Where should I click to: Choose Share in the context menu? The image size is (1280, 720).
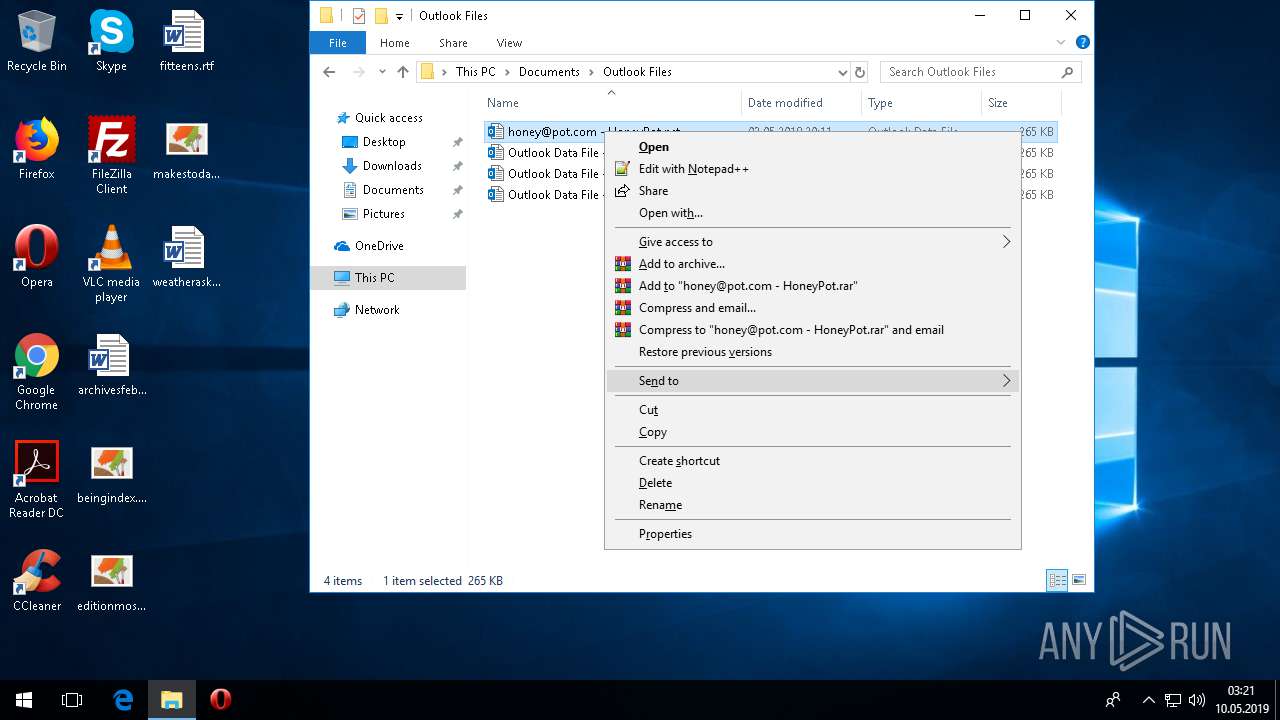tap(813, 191)
